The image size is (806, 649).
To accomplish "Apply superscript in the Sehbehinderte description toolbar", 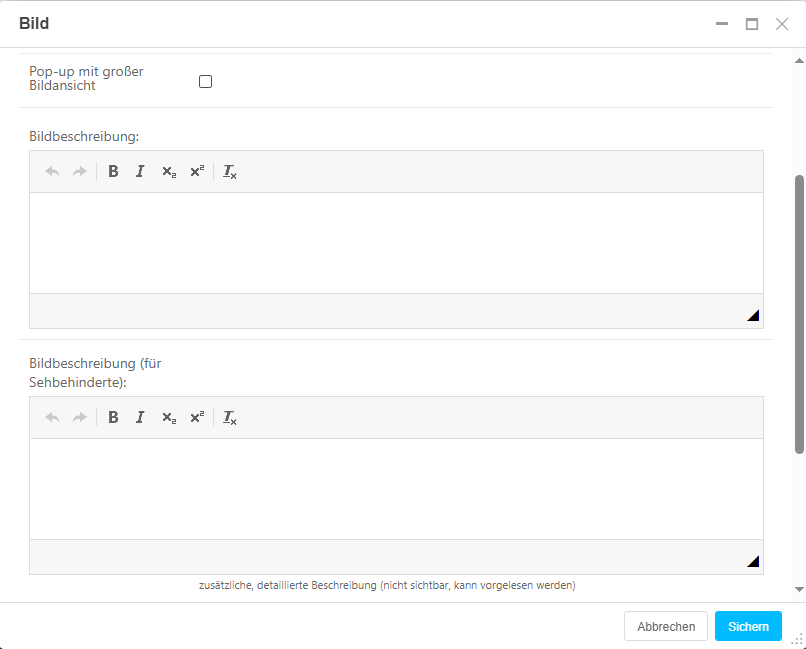I will (197, 417).
